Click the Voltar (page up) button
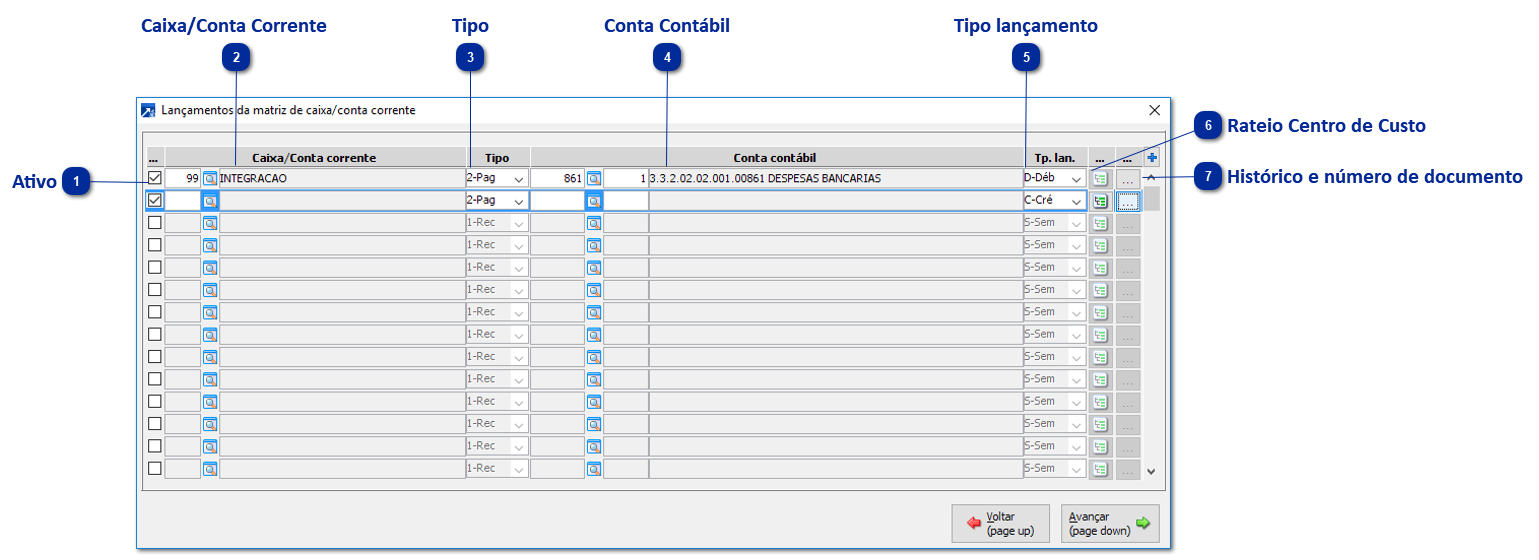 point(1000,523)
